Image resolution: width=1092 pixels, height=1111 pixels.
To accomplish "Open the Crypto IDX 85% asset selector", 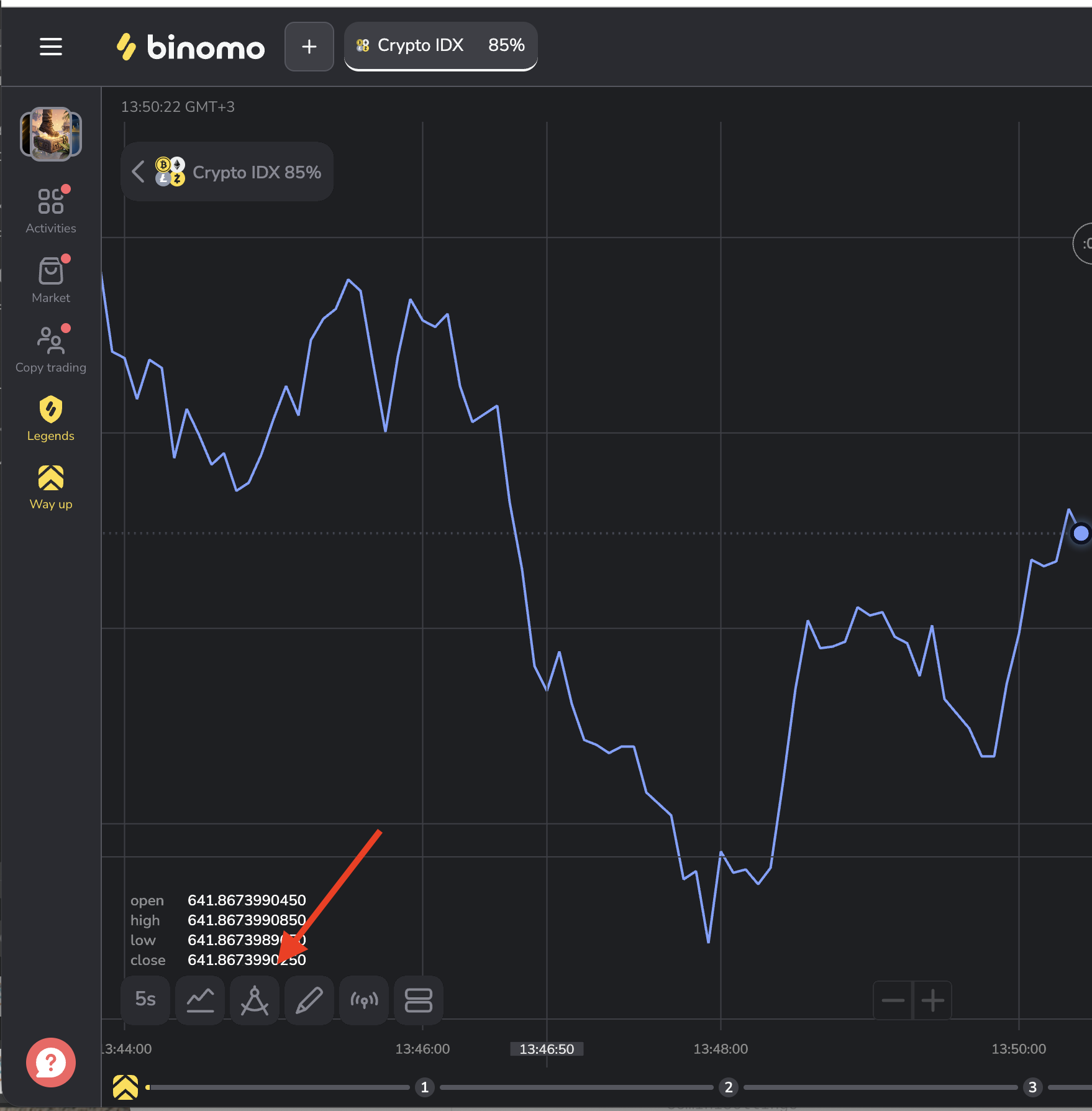I will [227, 171].
